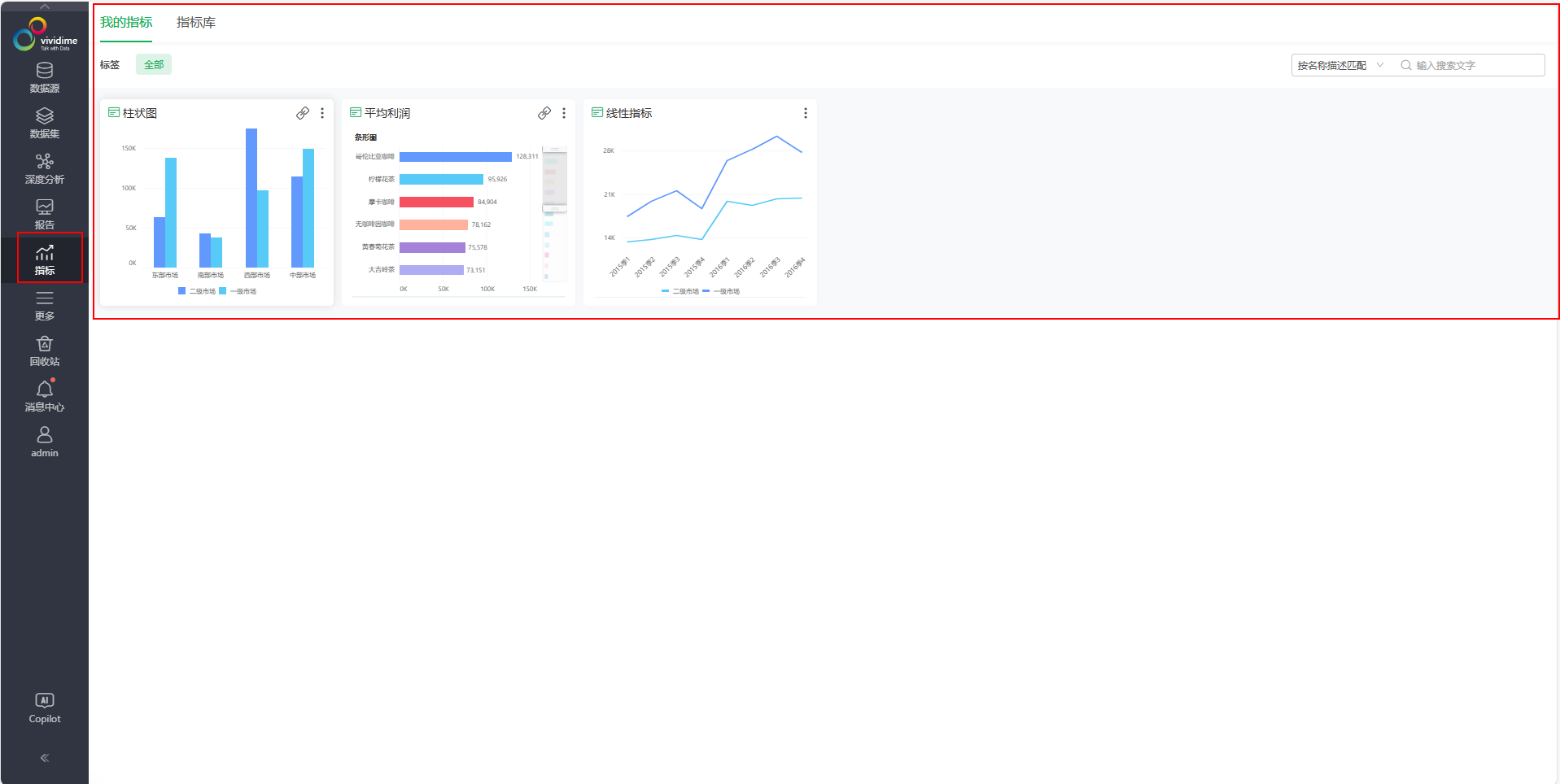The height and width of the screenshot is (784, 1560).
Task: Click the 线性指标 line chart thumbnail
Action: click(701, 211)
